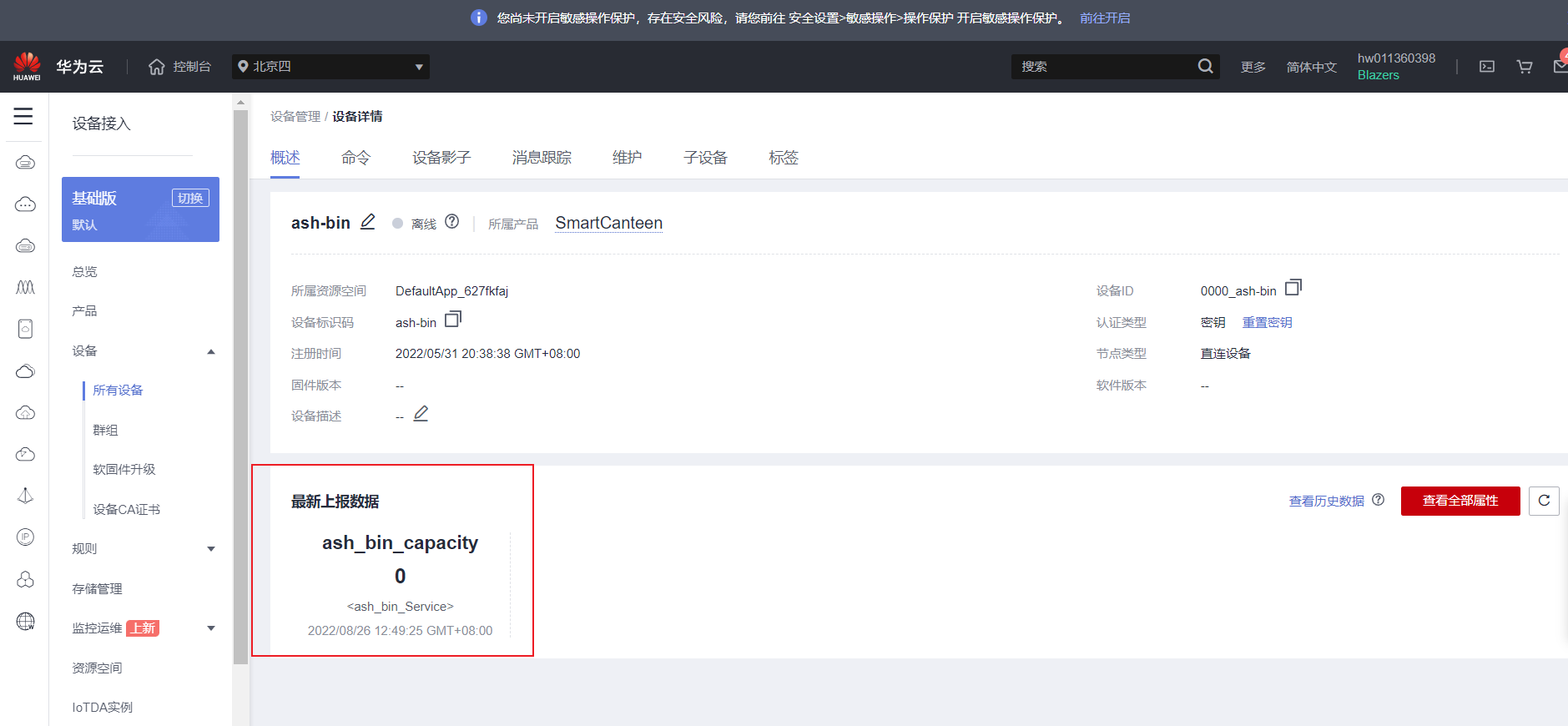Switch to the 维护 tab
Screen dimensions: 1568x726
(x=627, y=158)
